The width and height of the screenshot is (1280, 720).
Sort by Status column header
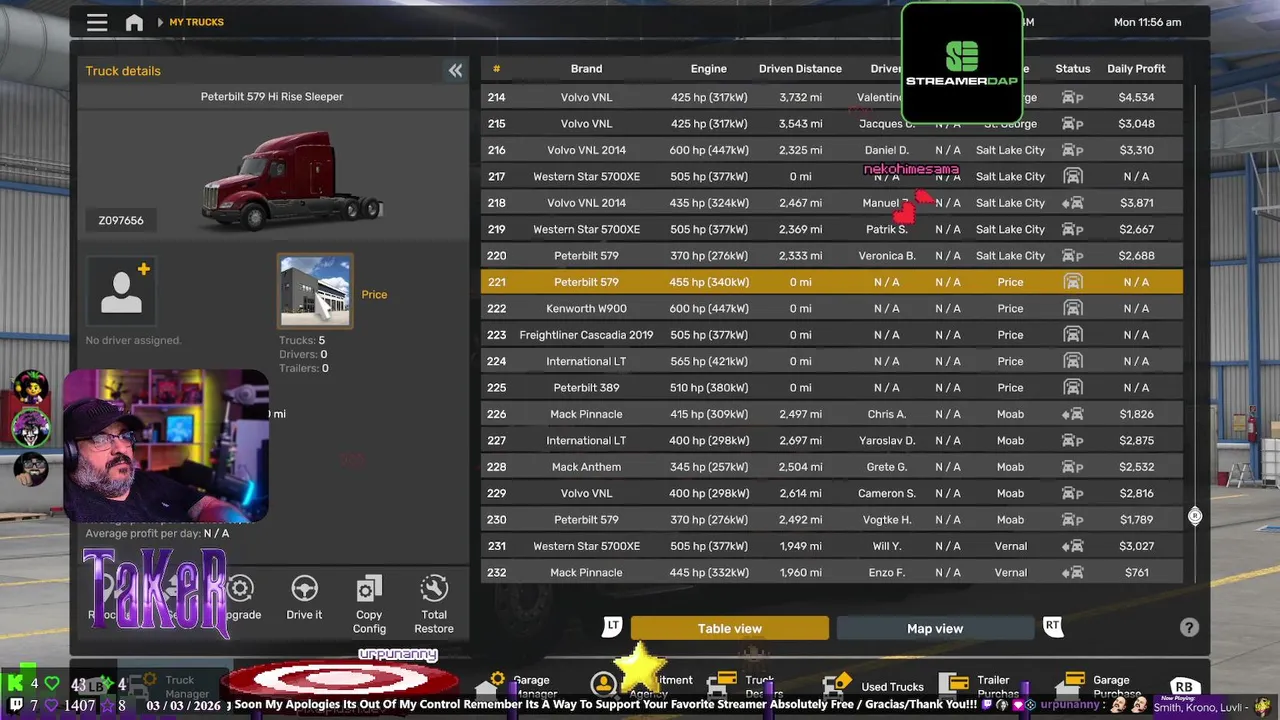pos(1072,69)
